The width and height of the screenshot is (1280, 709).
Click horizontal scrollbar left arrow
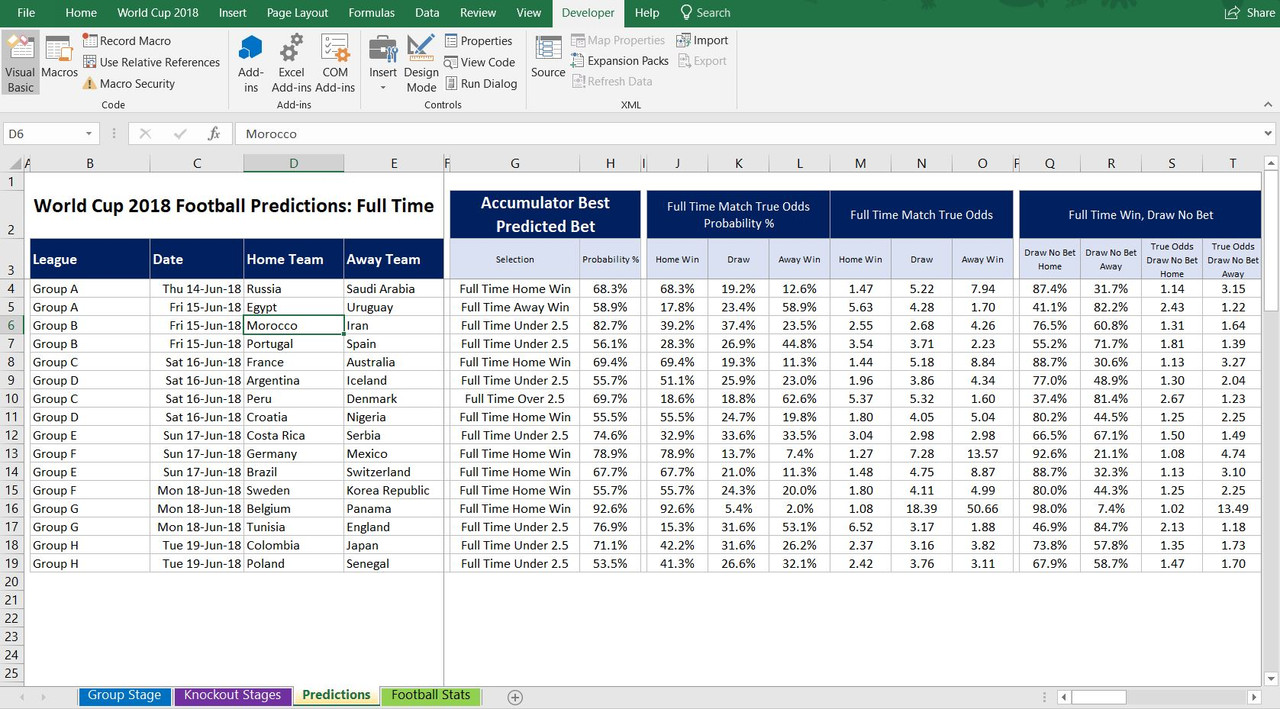click(1064, 697)
